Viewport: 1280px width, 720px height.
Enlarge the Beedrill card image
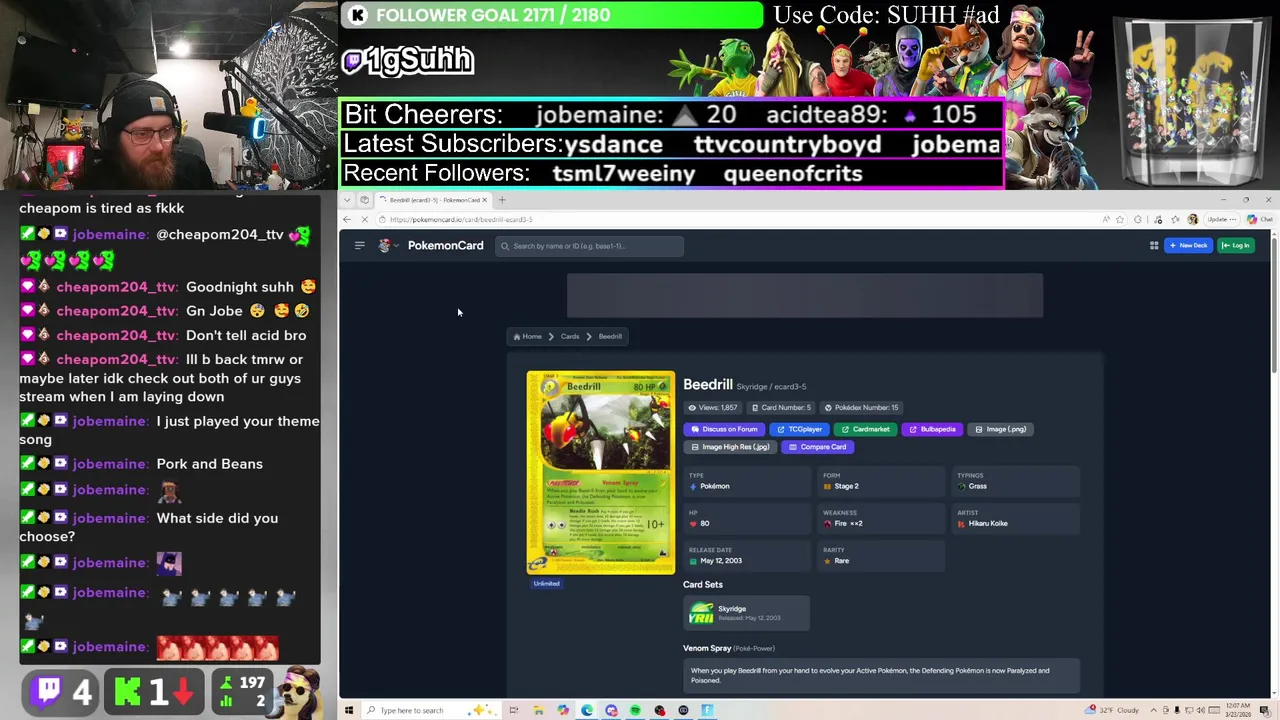[601, 472]
